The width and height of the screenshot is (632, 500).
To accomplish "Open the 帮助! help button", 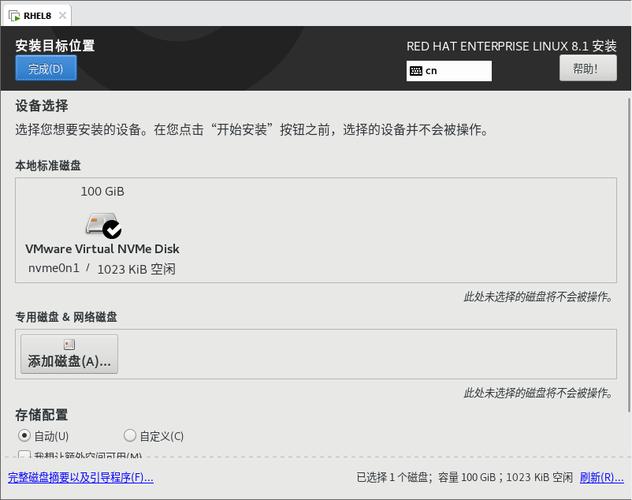I will pos(588,68).
